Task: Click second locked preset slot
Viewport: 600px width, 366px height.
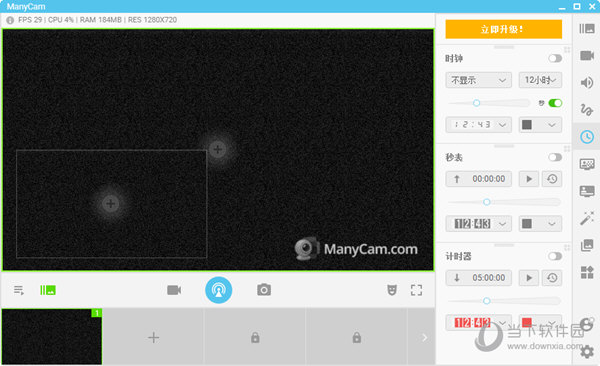Action: click(357, 337)
